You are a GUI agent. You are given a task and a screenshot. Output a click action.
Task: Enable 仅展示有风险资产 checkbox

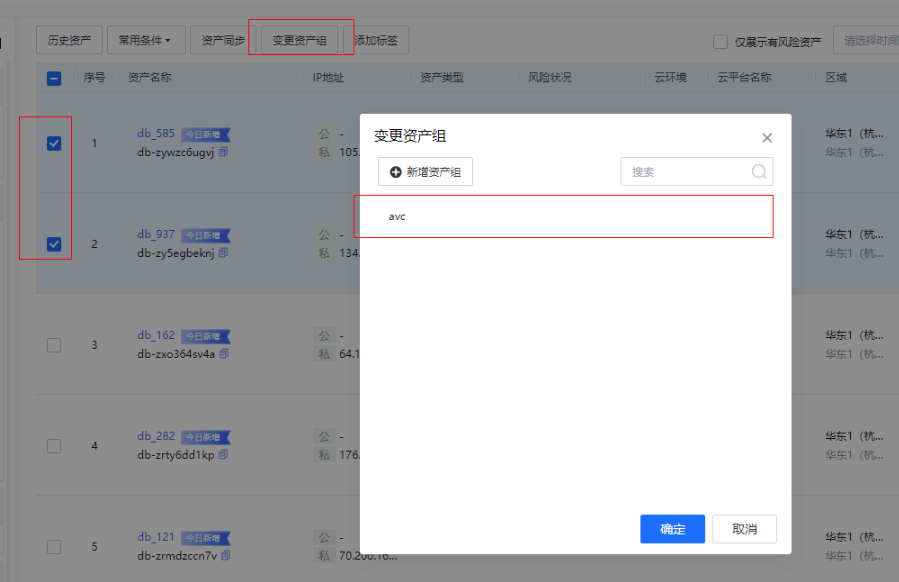(720, 42)
